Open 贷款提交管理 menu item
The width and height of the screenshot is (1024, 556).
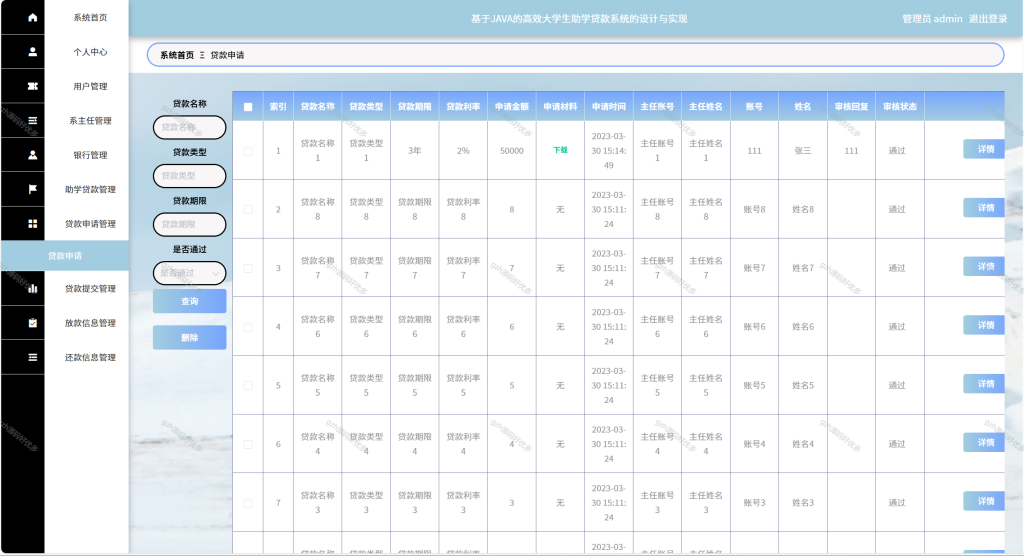tap(90, 288)
